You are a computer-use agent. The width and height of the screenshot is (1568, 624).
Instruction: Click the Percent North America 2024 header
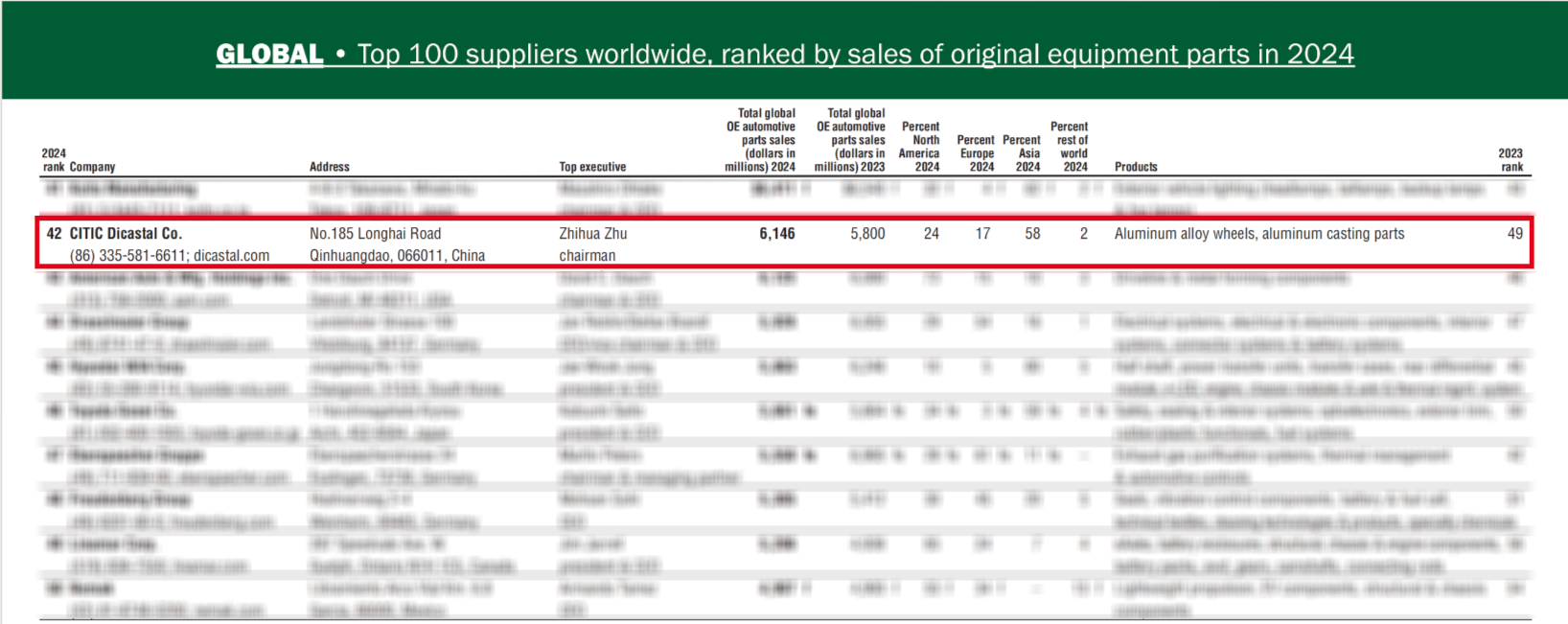(919, 147)
